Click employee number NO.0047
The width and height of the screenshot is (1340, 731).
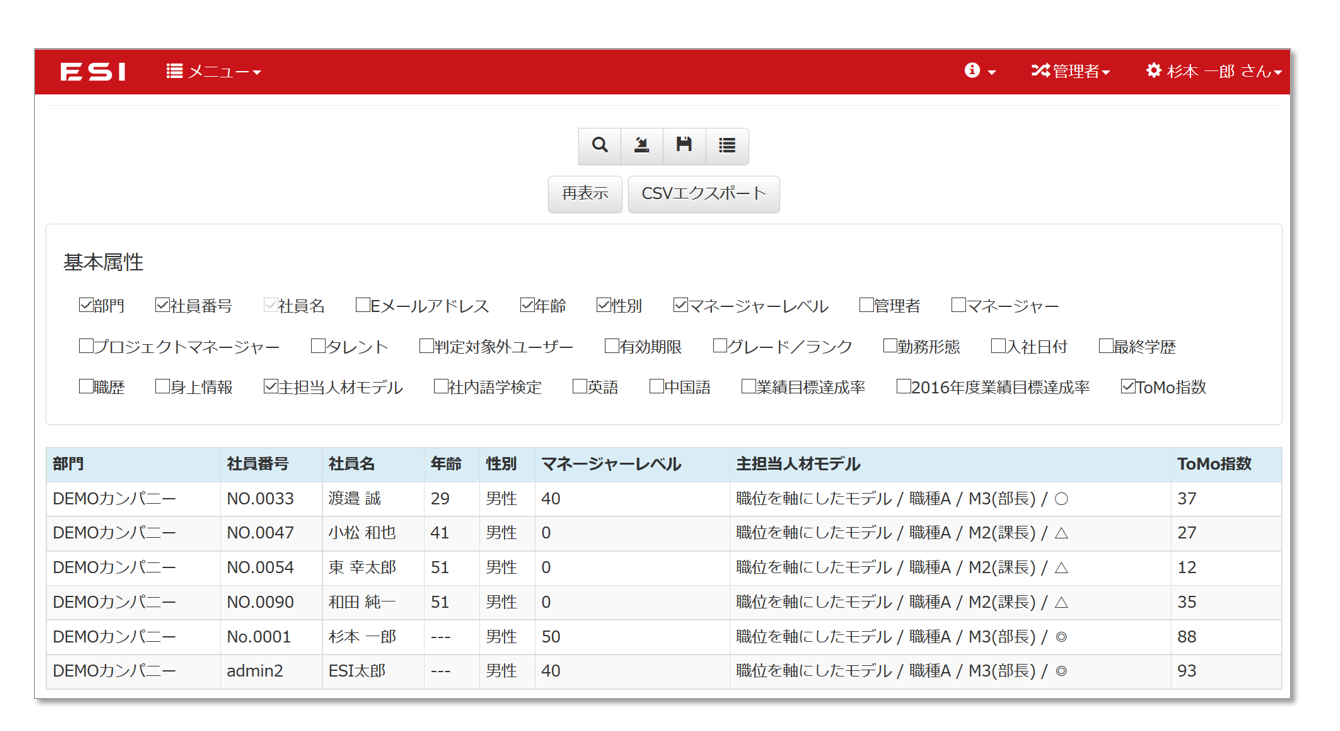click(260, 533)
